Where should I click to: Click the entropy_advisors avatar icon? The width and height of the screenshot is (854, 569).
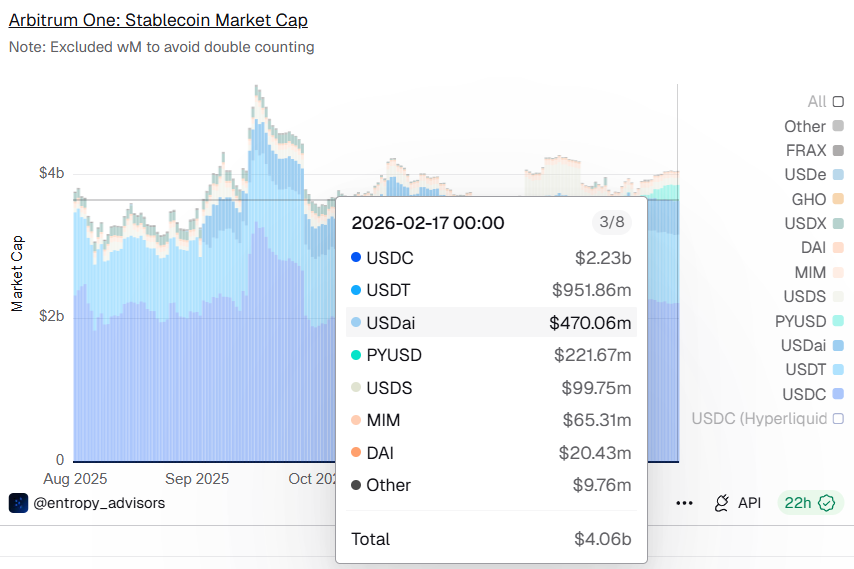18,503
